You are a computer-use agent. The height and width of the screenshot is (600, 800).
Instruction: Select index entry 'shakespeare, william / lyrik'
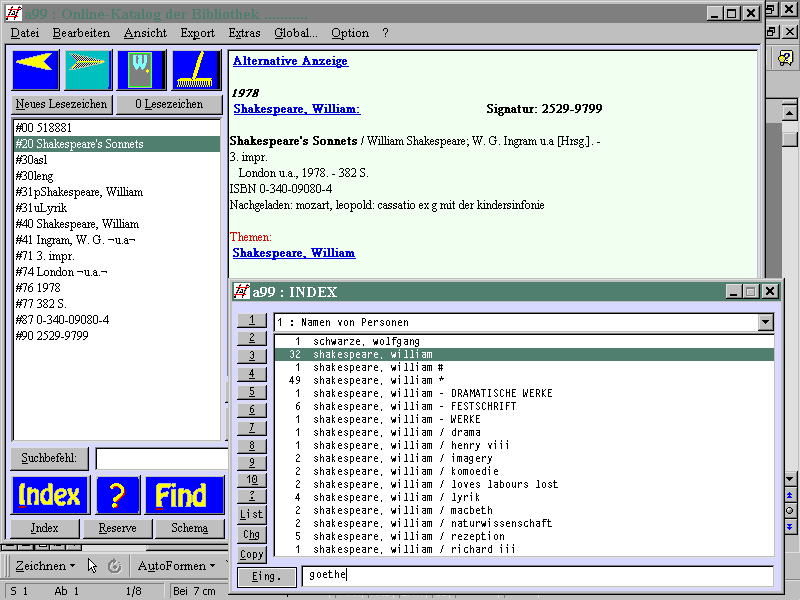[x=524, y=497]
